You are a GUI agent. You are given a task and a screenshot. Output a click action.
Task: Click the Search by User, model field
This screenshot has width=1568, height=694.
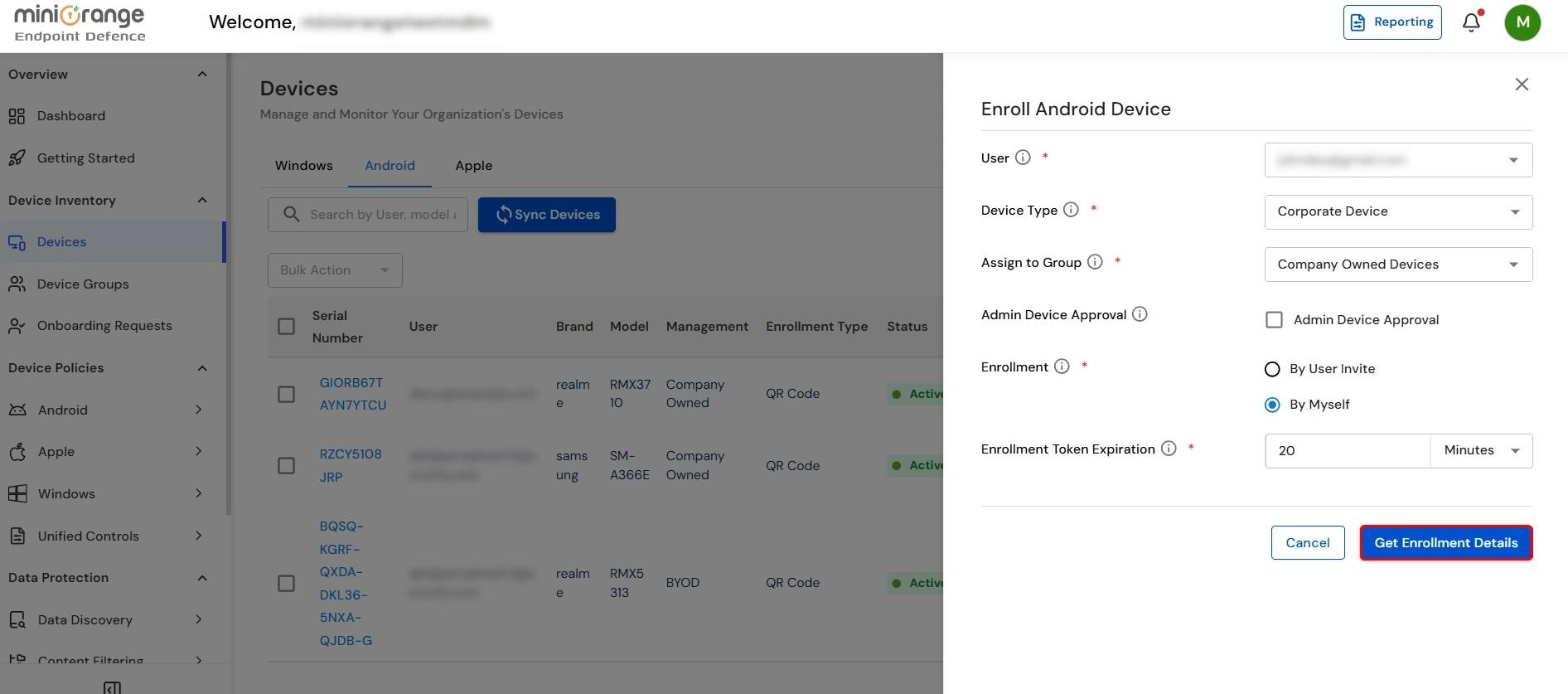click(x=368, y=215)
